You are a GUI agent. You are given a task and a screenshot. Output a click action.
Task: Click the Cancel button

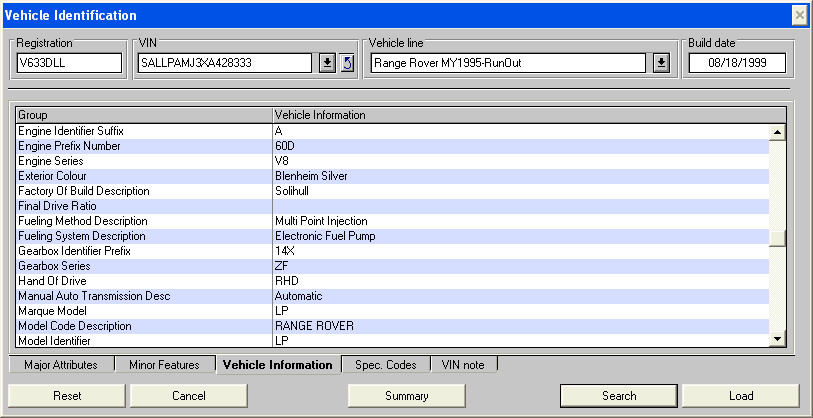pos(189,396)
